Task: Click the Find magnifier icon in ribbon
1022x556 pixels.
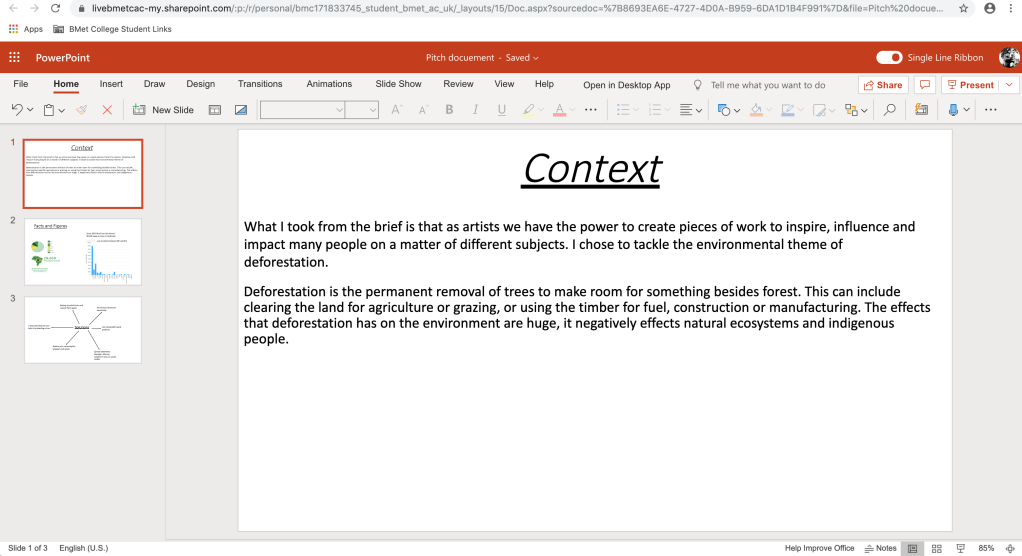Action: point(889,110)
